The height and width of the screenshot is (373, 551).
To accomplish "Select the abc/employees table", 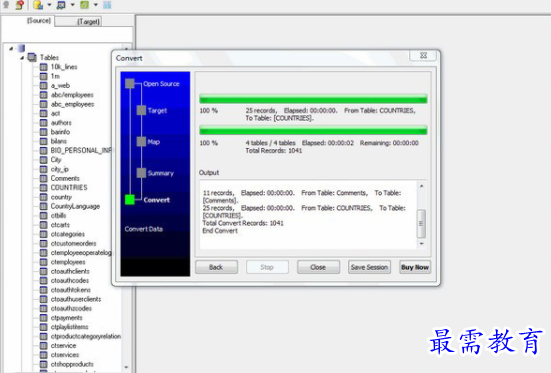I will click(72, 95).
